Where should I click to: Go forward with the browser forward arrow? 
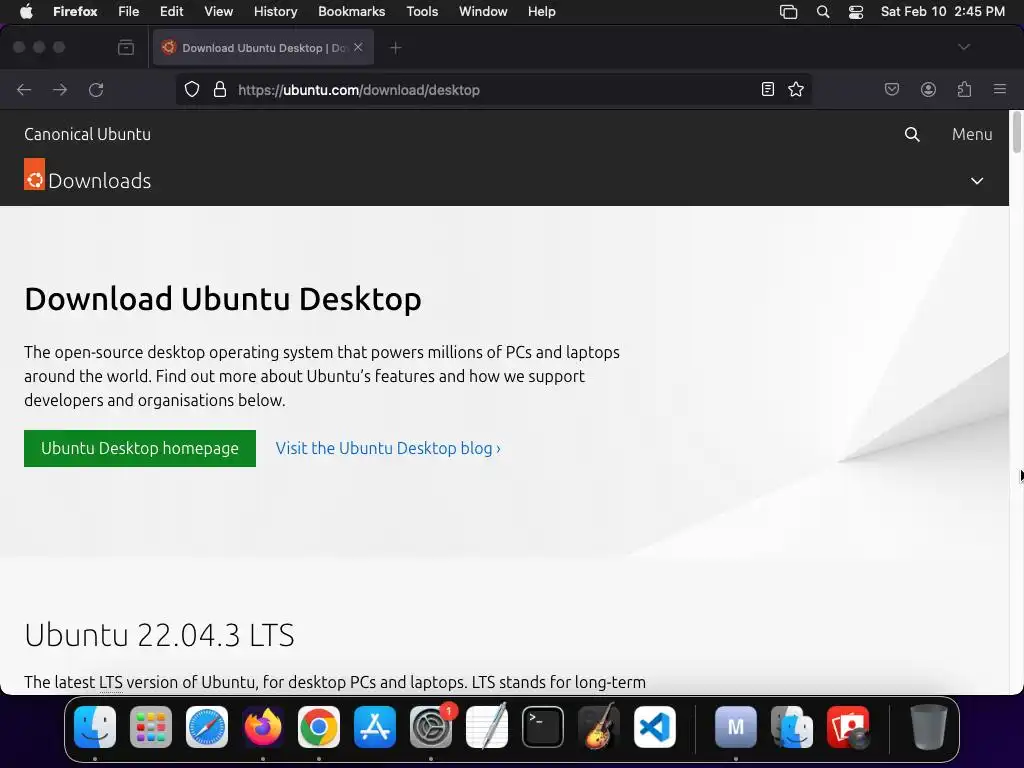coord(60,89)
